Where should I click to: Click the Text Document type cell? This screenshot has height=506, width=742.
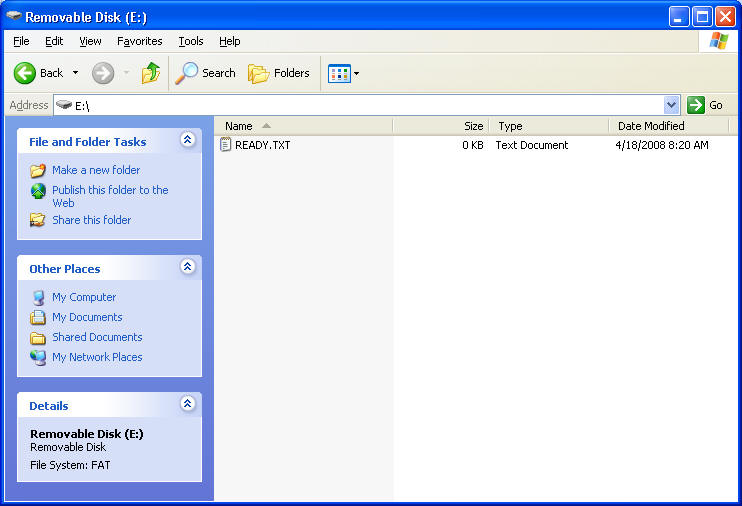point(531,145)
